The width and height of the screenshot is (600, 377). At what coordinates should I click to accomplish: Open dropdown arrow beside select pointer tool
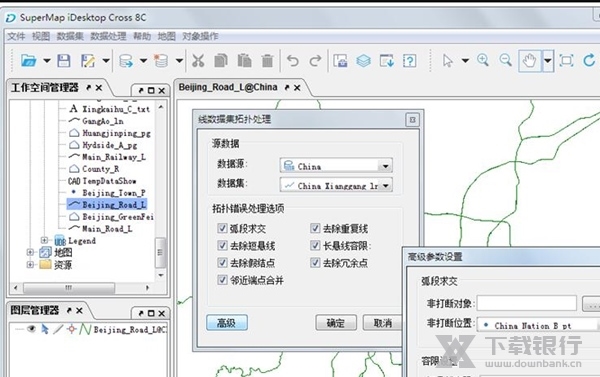[465, 60]
